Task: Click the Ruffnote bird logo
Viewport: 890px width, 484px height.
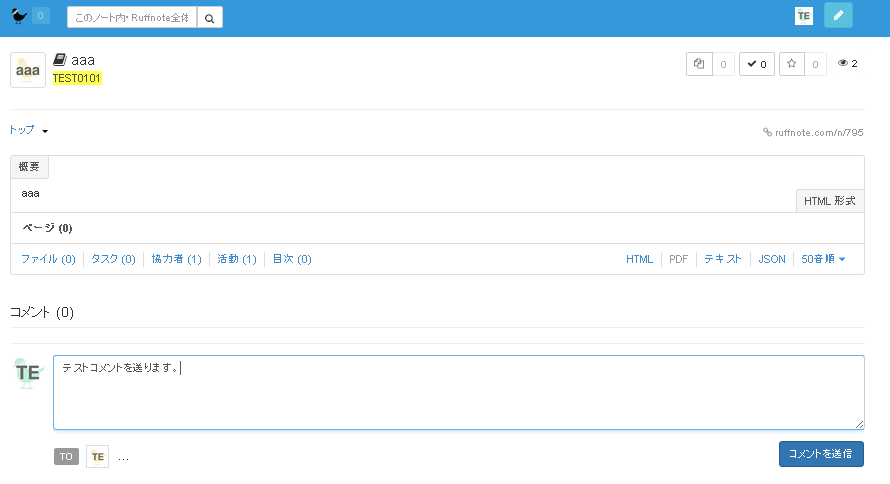Action: [x=19, y=15]
